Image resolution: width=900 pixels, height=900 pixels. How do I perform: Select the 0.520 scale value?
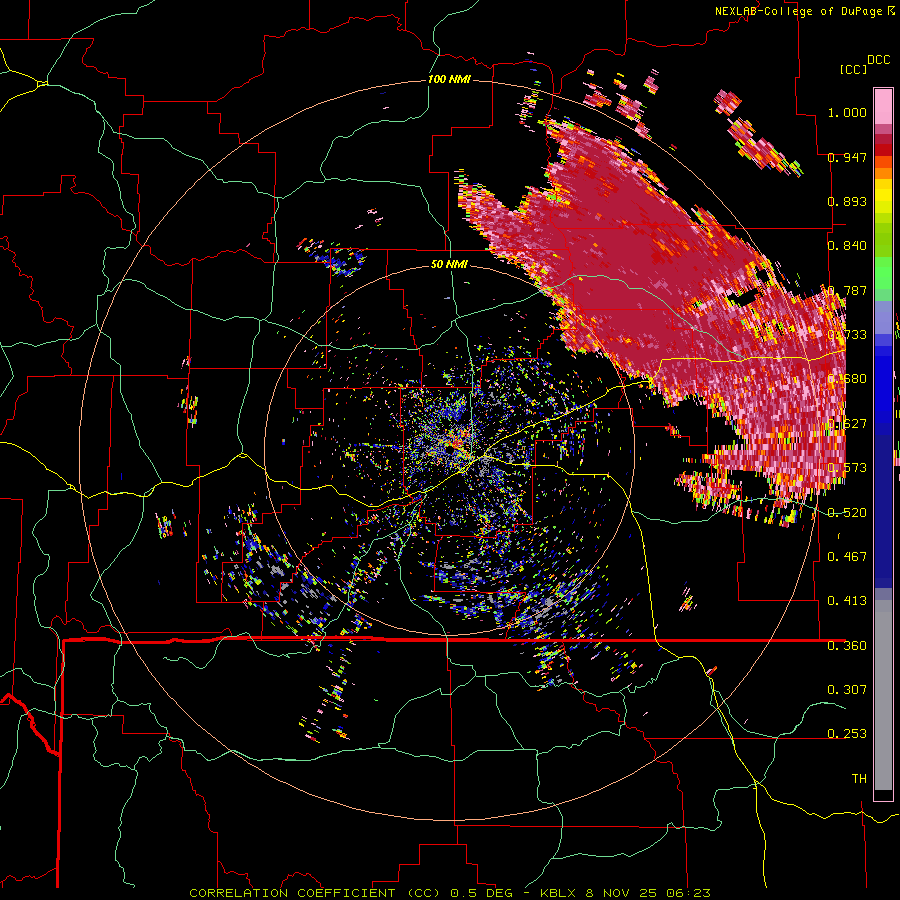[847, 513]
